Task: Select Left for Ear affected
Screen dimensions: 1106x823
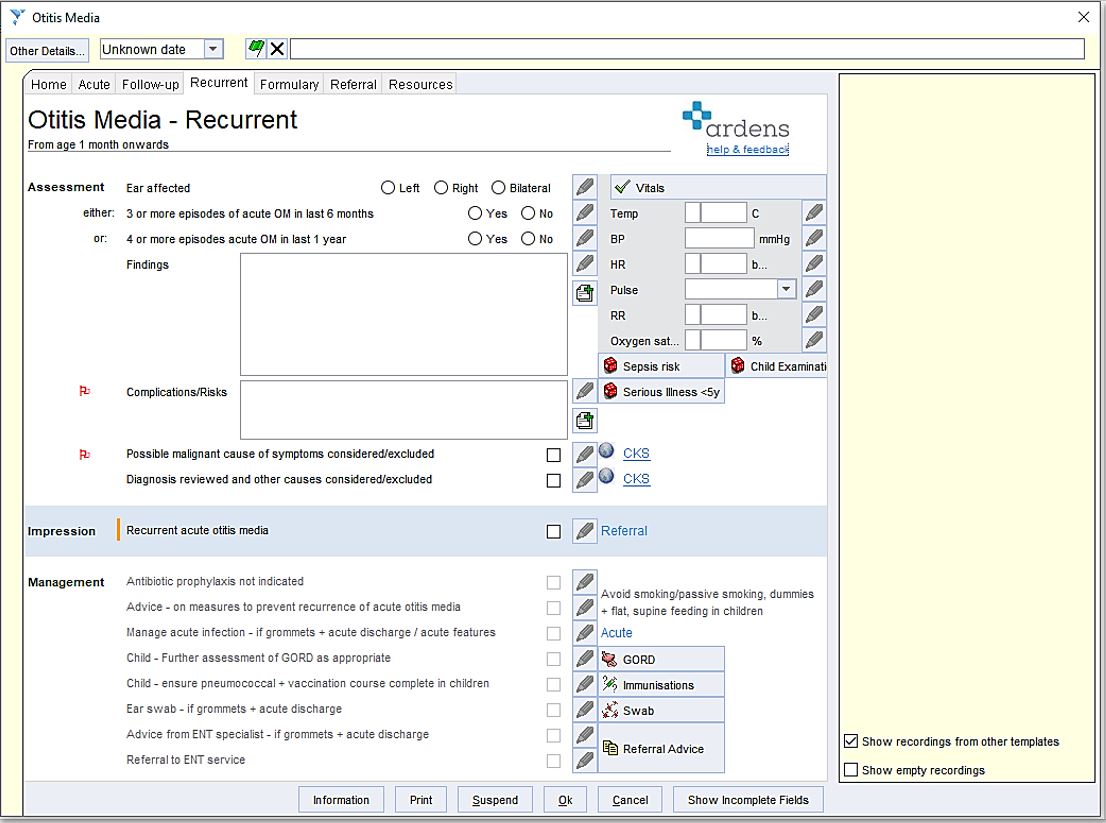Action: click(x=387, y=188)
